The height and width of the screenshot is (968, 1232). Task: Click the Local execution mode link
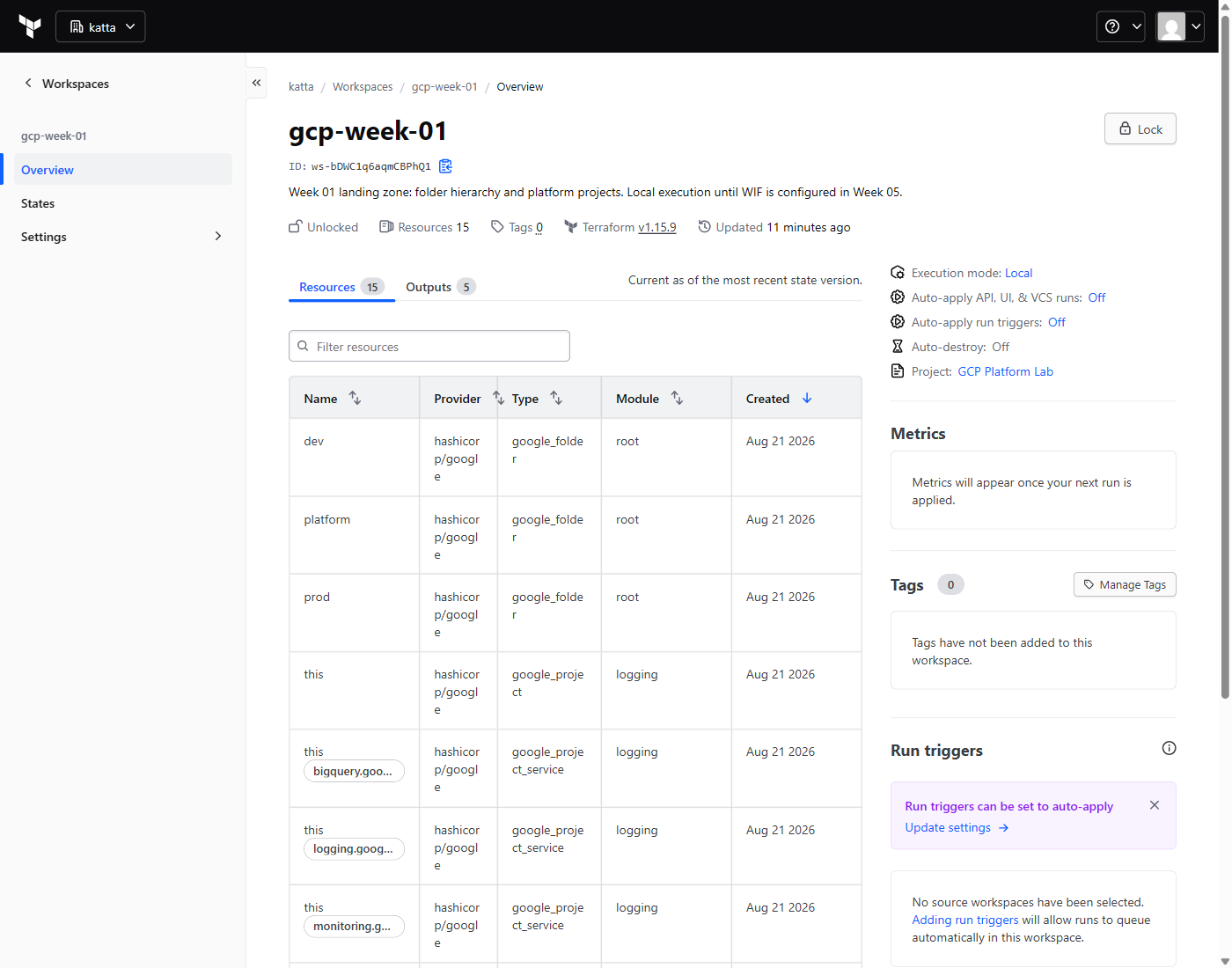[x=1019, y=273]
